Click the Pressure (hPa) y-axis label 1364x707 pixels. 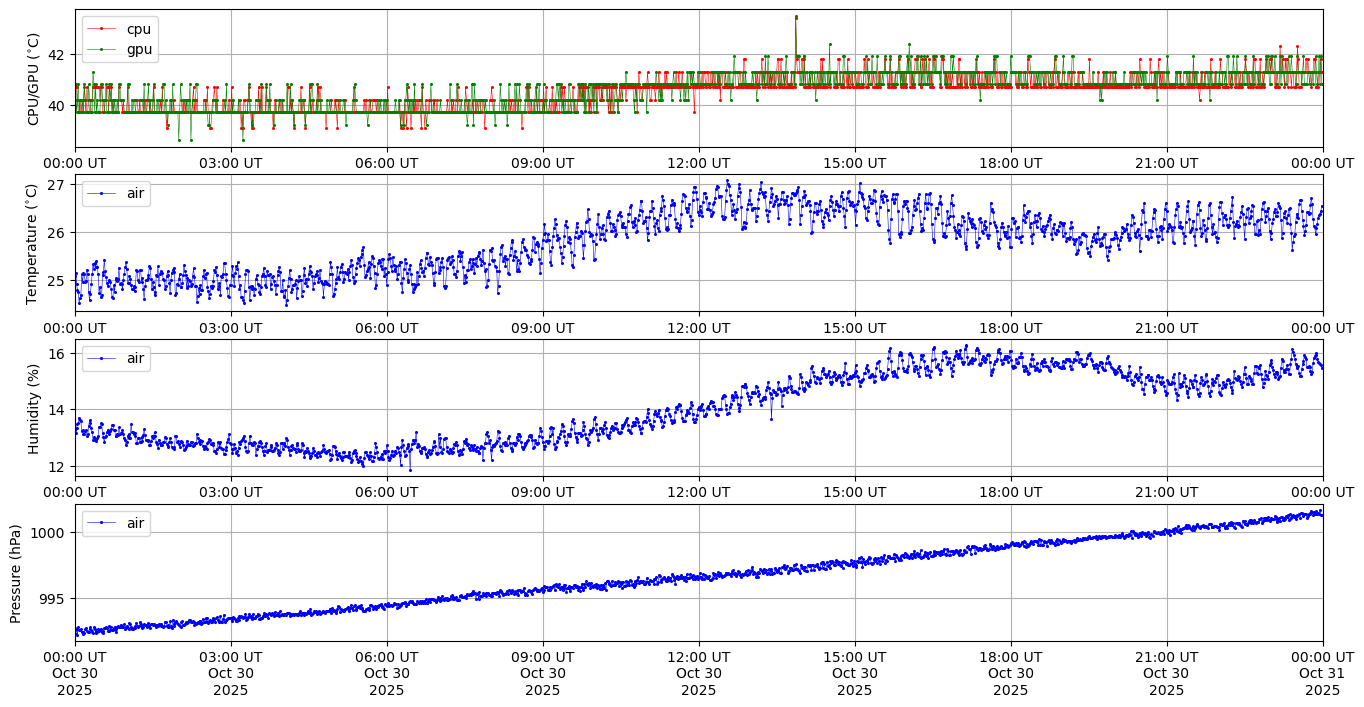pos(16,572)
